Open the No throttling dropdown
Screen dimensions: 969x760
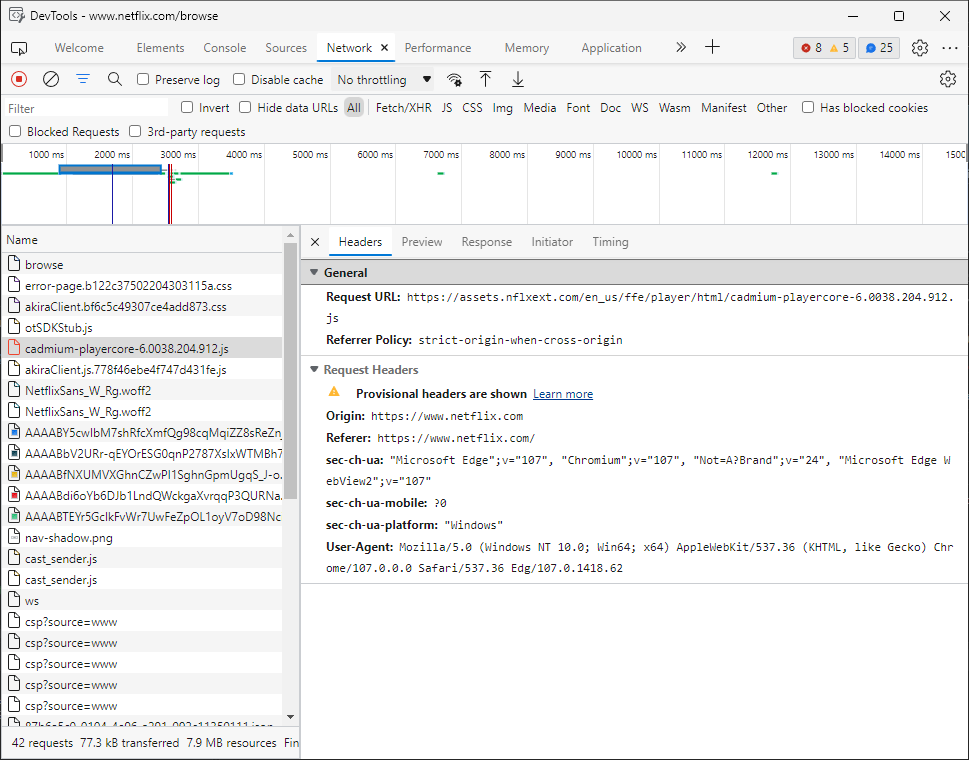(385, 79)
